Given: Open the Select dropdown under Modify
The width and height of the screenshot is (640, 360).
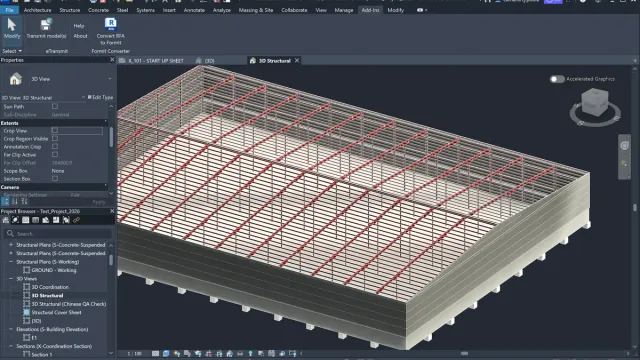Looking at the screenshot, I should tap(12, 51).
